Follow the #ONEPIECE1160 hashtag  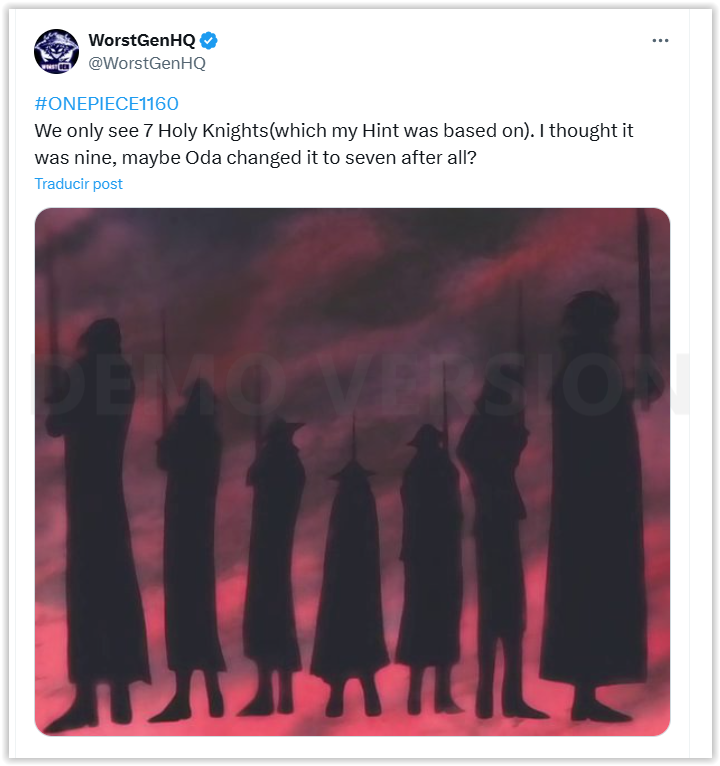106,104
